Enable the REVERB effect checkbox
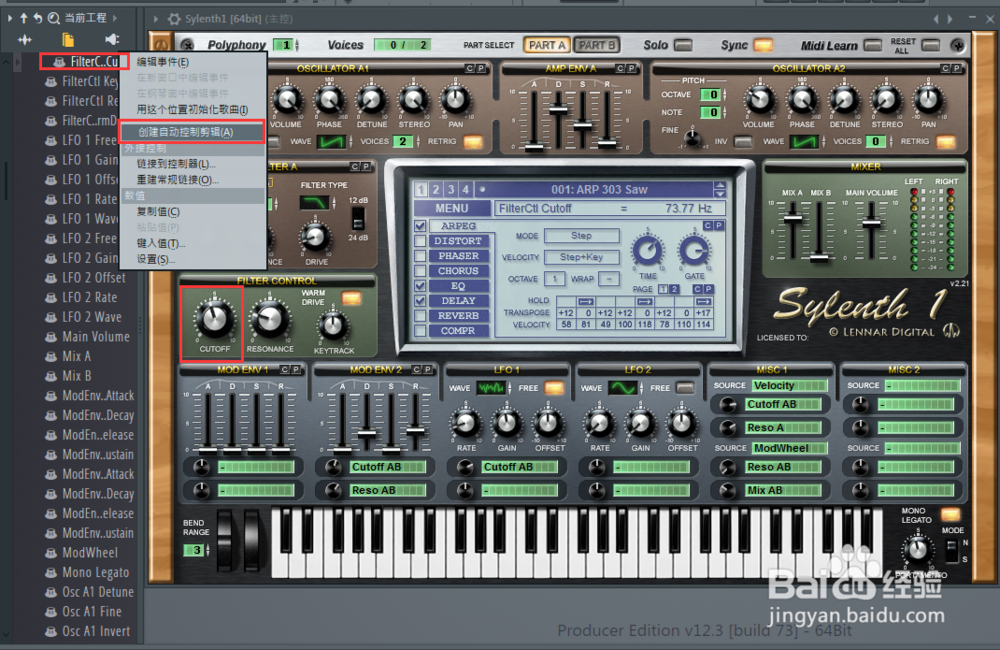1000x650 pixels. (420, 316)
